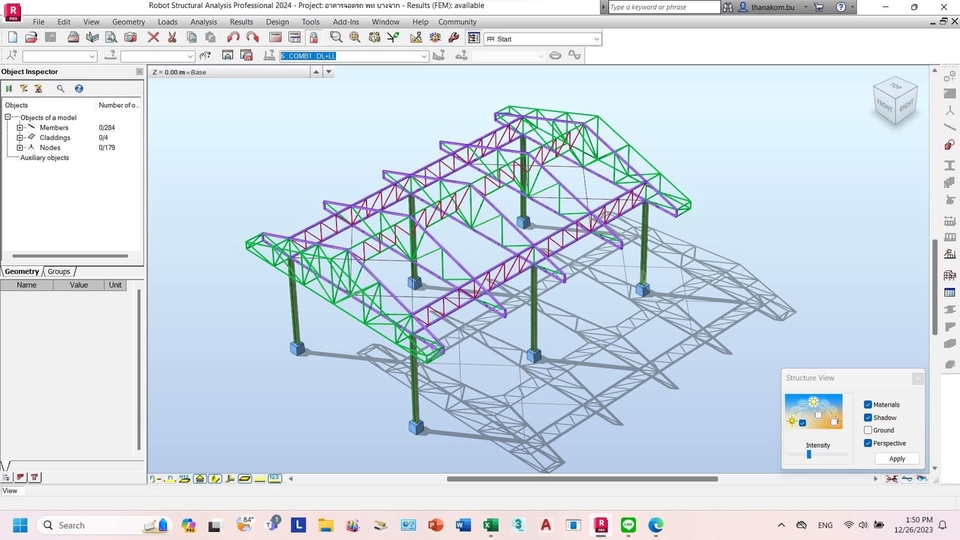Uncheck the Materials checkbox
Image resolution: width=960 pixels, height=540 pixels.
coord(868,405)
